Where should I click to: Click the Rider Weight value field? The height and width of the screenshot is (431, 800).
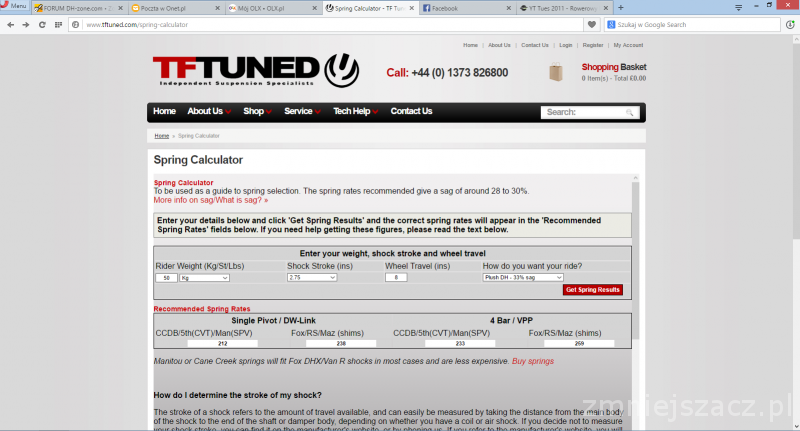[x=166, y=278]
